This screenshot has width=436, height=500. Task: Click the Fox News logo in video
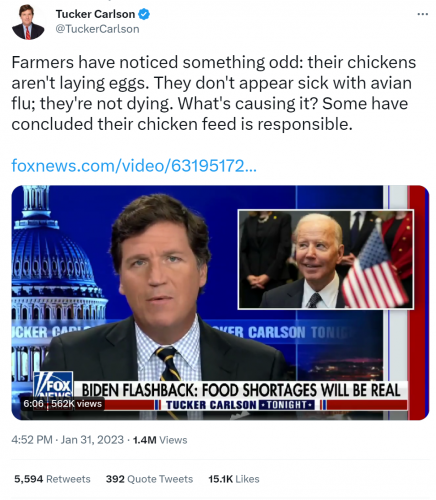(x=53, y=387)
